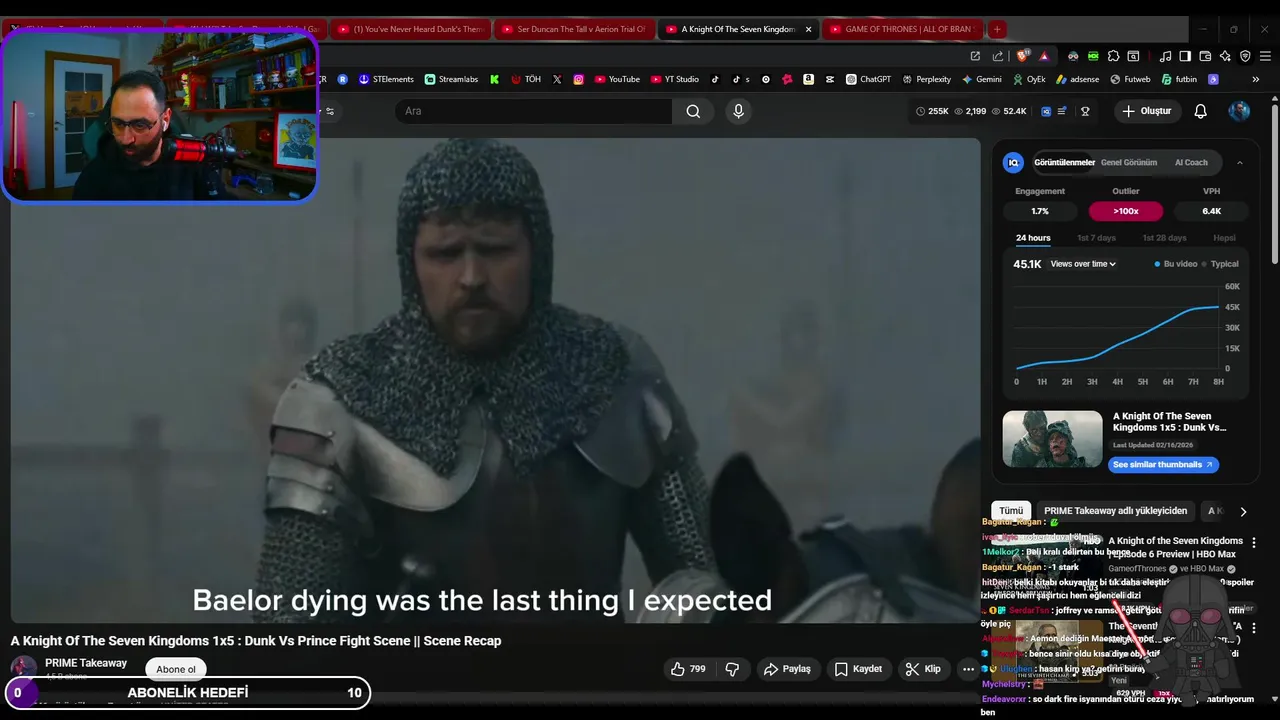Viewport: 1280px width, 720px height.
Task: Click the Kaydet save button
Action: click(x=859, y=669)
